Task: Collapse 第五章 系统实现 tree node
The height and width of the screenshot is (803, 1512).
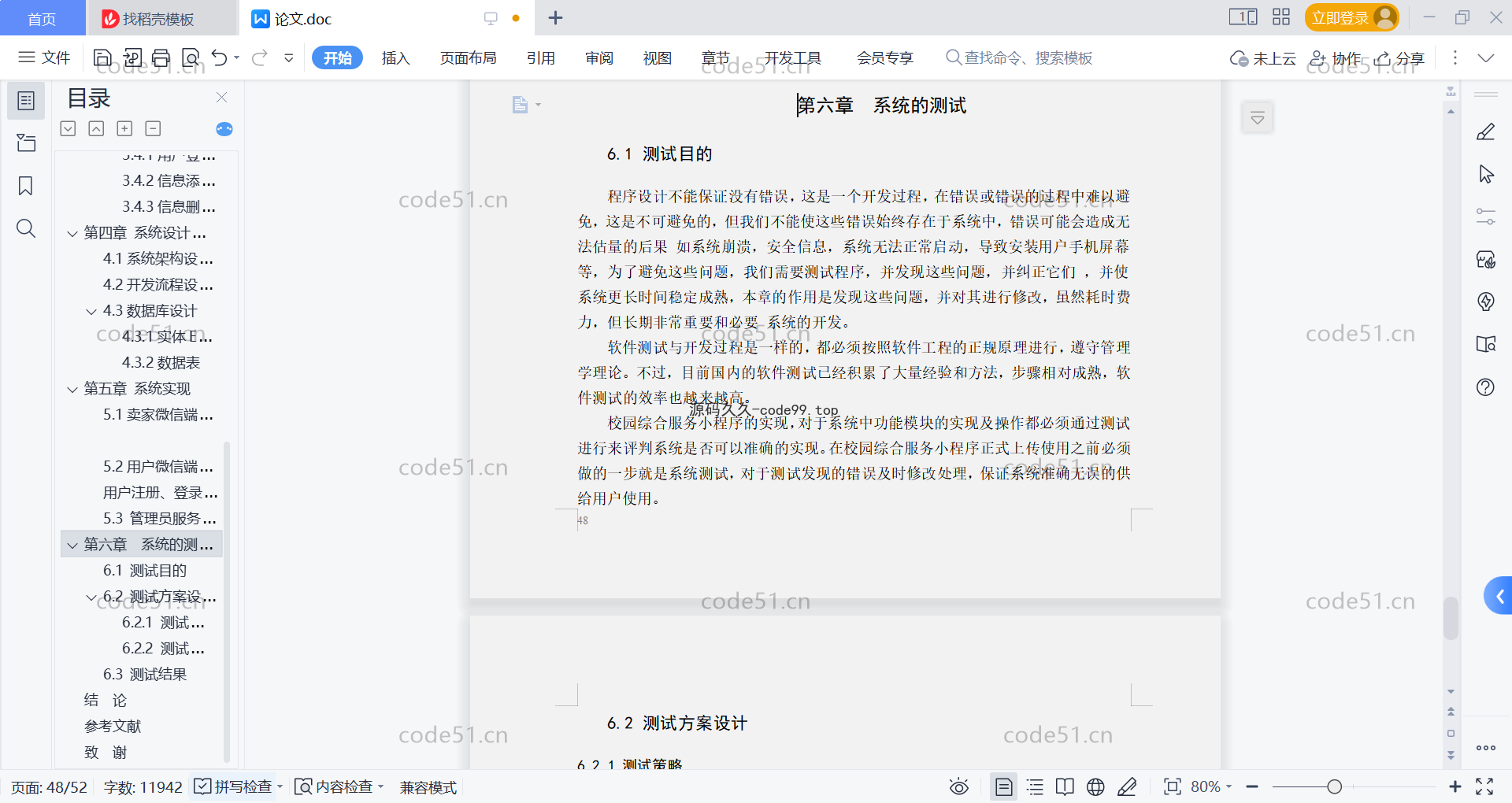Action: [x=72, y=390]
